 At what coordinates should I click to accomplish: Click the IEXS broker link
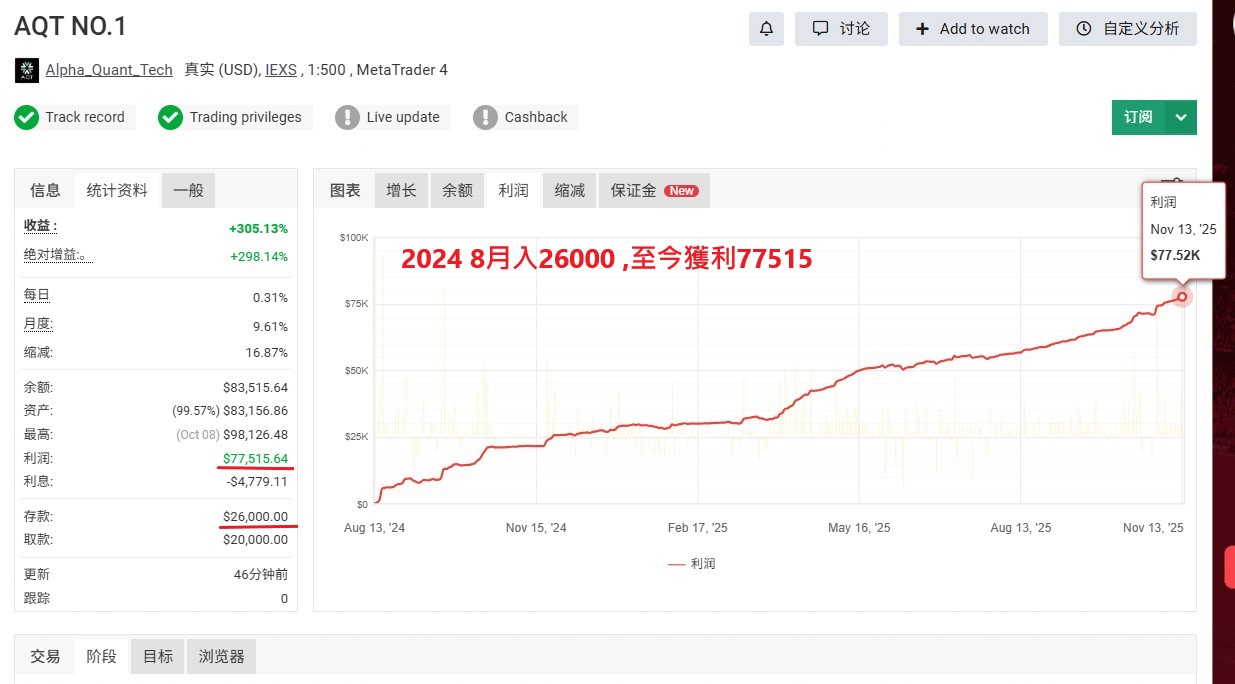(x=282, y=70)
